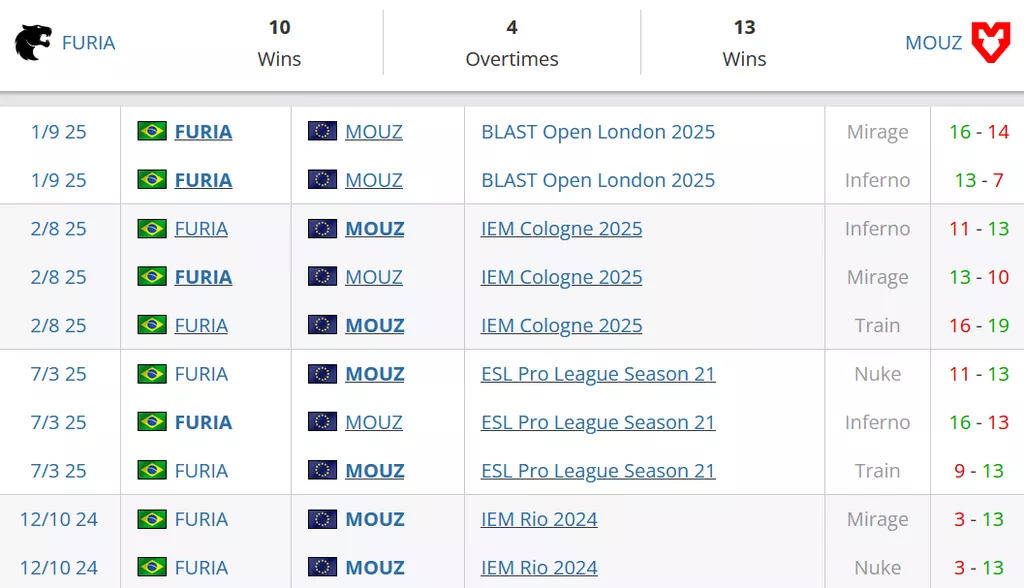Click EU flag in Nuke 11-13 row
This screenshot has width=1024, height=588.
point(322,374)
